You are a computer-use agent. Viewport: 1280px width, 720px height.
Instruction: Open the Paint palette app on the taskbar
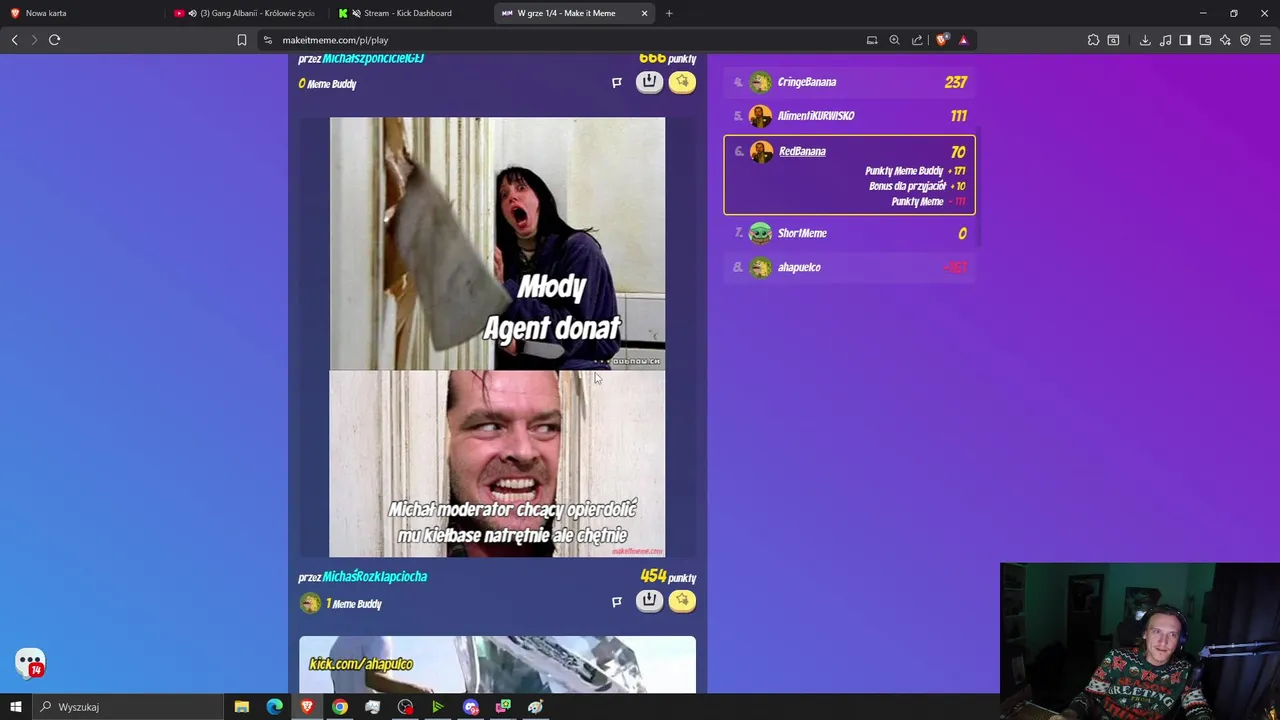click(x=535, y=707)
